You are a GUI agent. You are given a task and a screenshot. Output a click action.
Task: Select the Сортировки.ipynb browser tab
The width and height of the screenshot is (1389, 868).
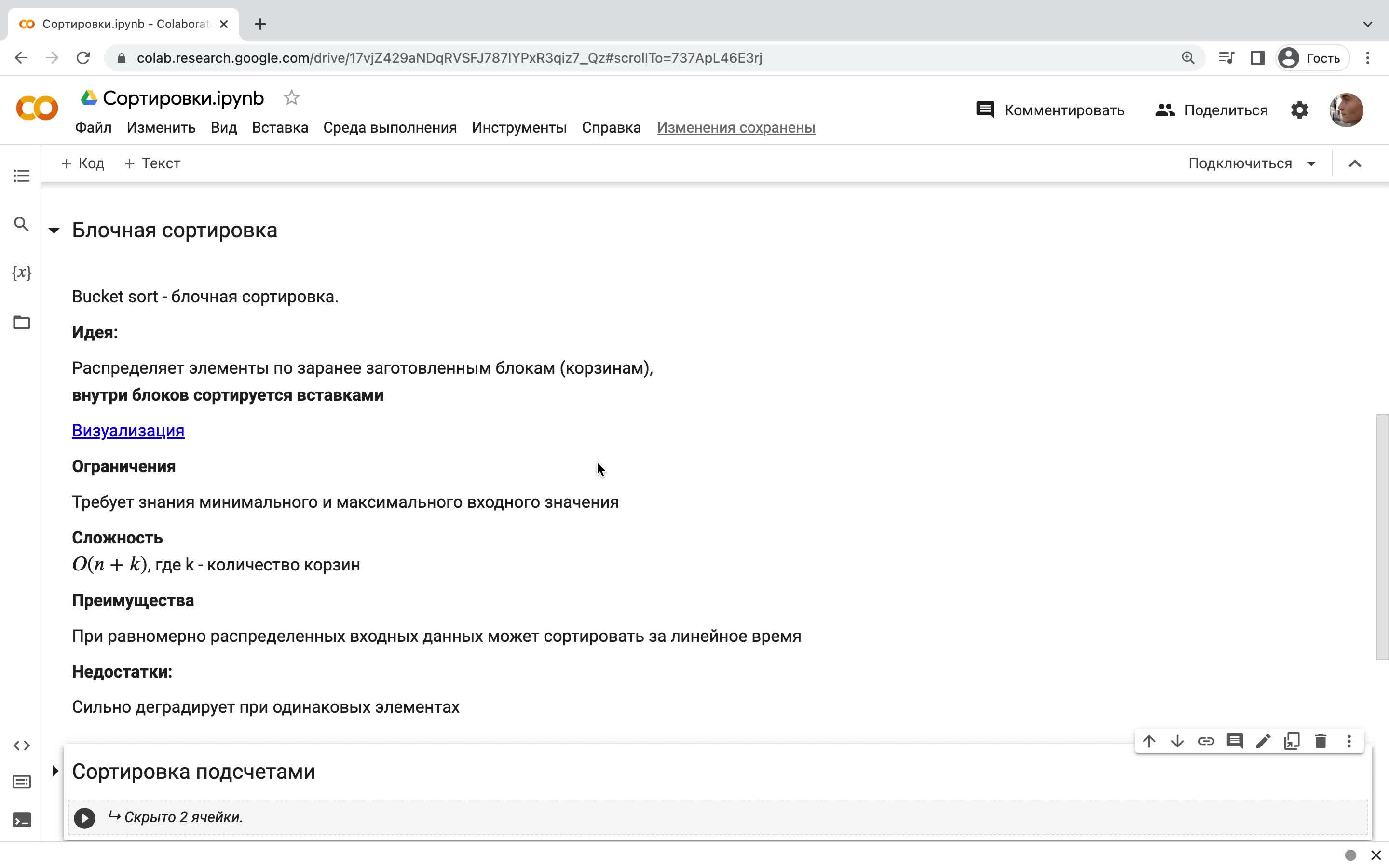[x=123, y=24]
